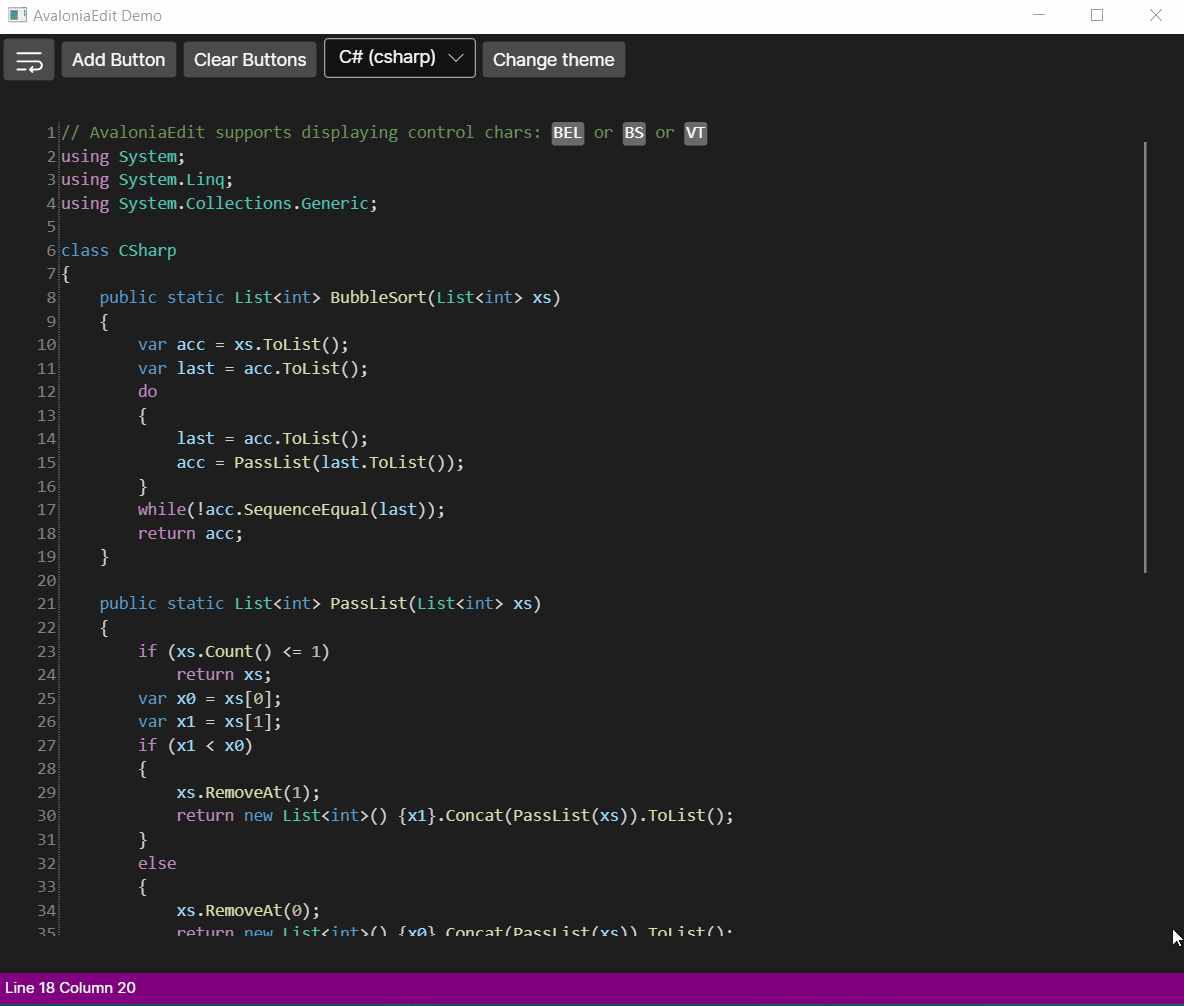Click the Change theme button
Viewport: 1184px width, 1006px height.
(553, 60)
